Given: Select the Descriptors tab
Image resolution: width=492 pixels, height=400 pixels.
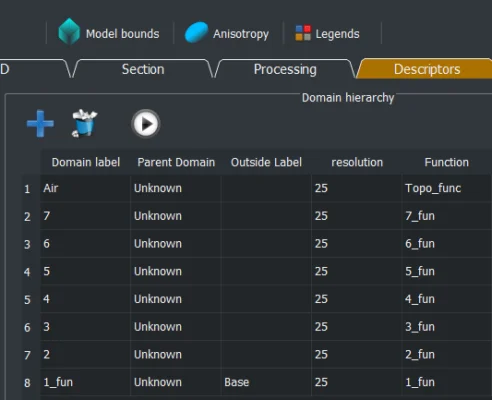Looking at the screenshot, I should click(x=426, y=69).
